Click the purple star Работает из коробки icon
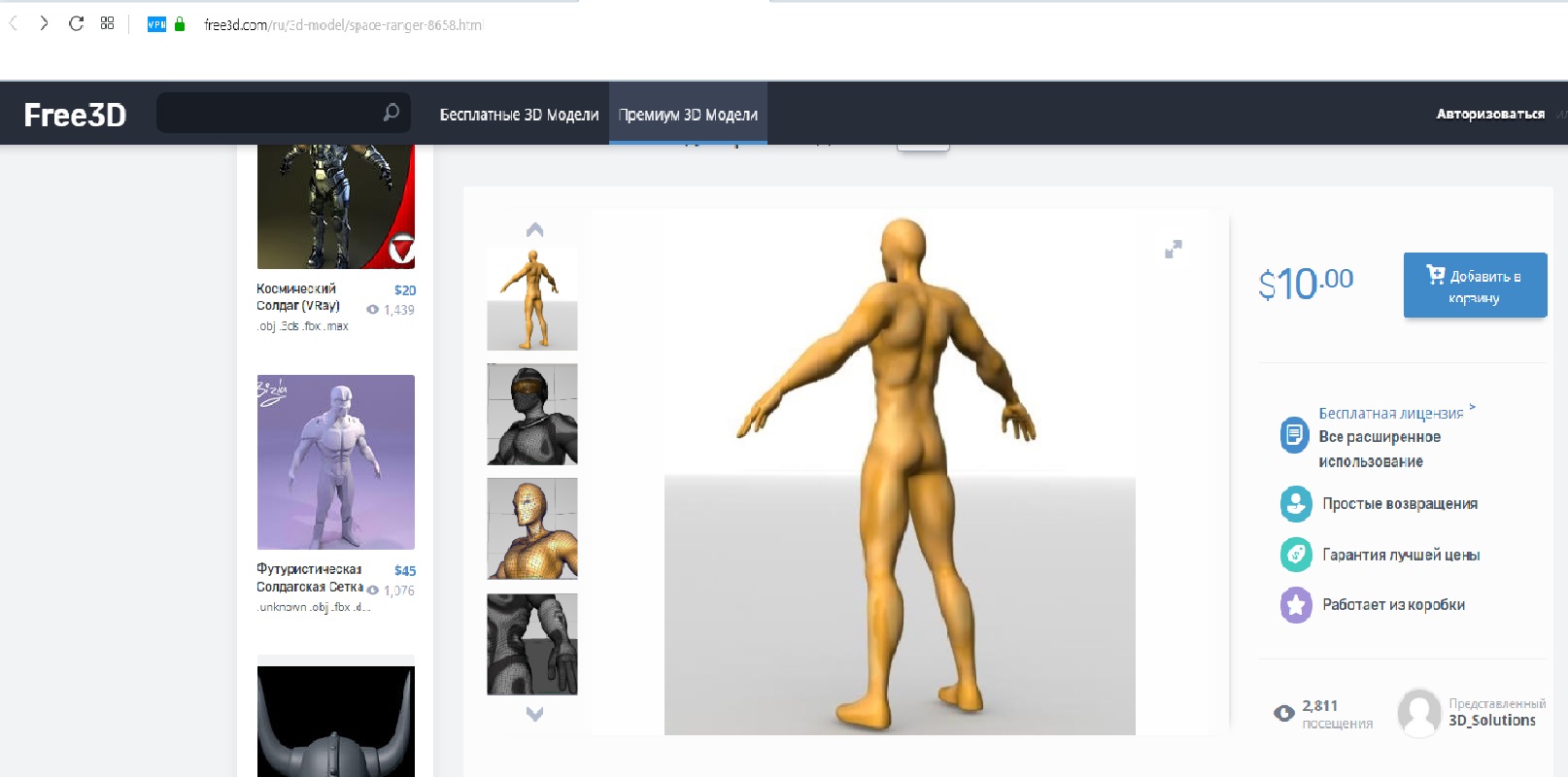 tap(1296, 605)
